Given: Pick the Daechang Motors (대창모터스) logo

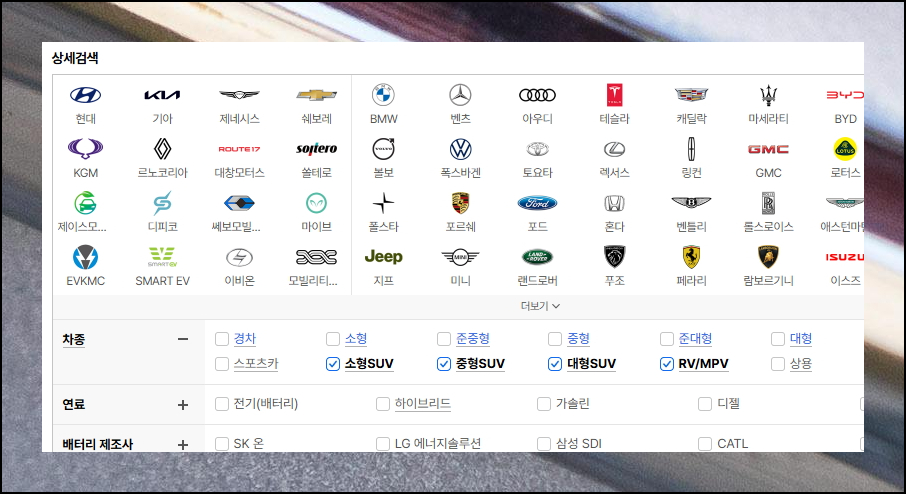Looking at the screenshot, I should pos(239,149).
